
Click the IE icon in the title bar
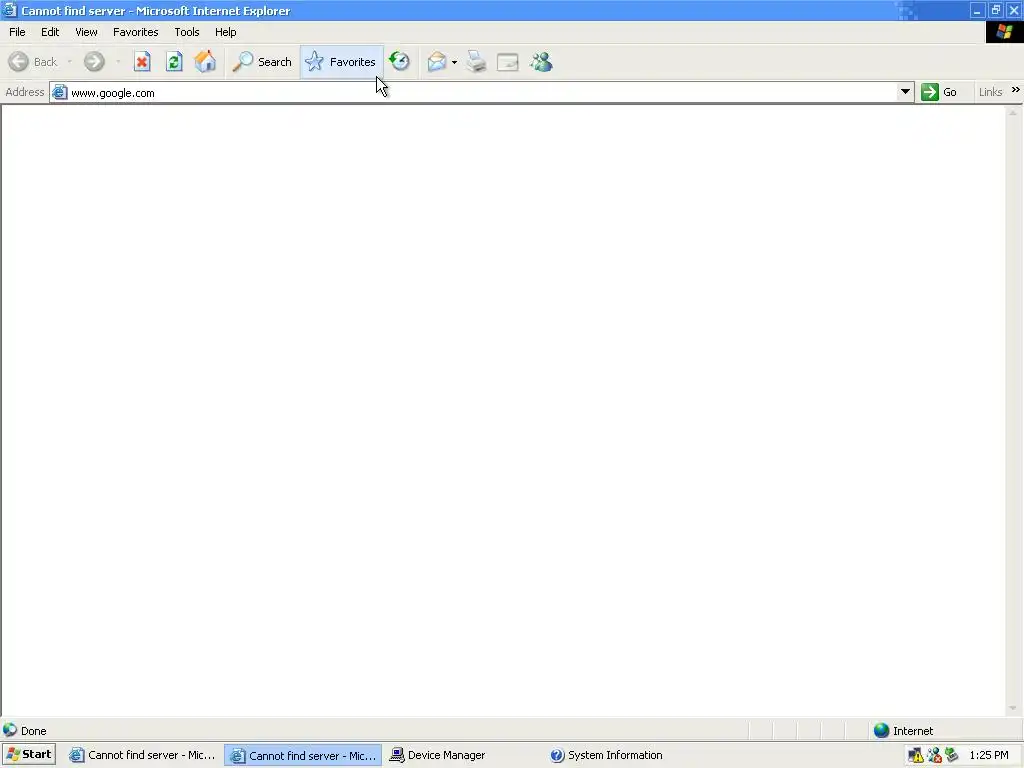tap(9, 10)
